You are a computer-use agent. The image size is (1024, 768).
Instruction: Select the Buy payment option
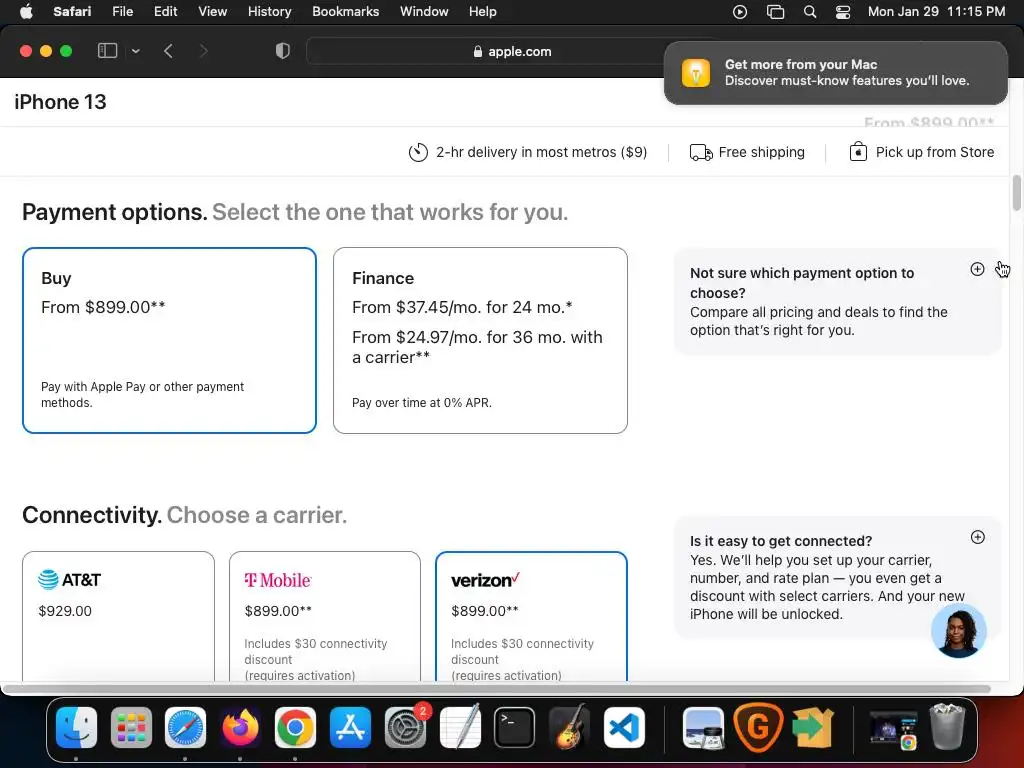point(169,340)
